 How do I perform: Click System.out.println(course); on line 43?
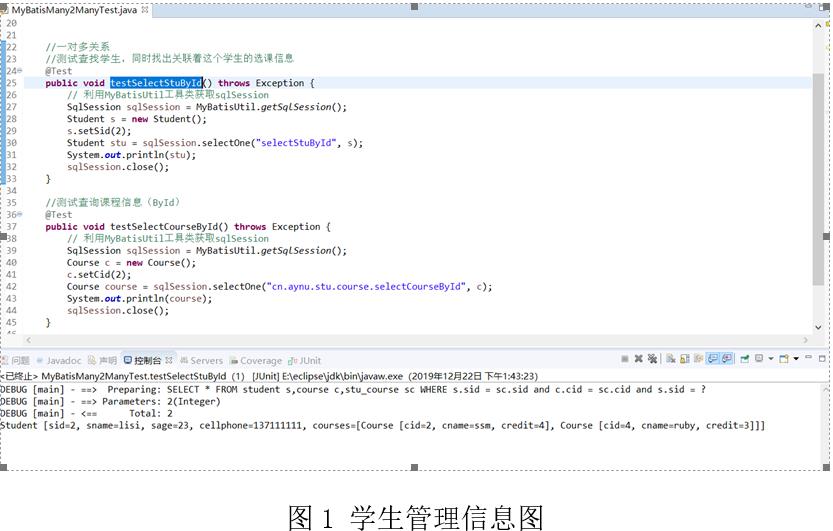[139, 298]
